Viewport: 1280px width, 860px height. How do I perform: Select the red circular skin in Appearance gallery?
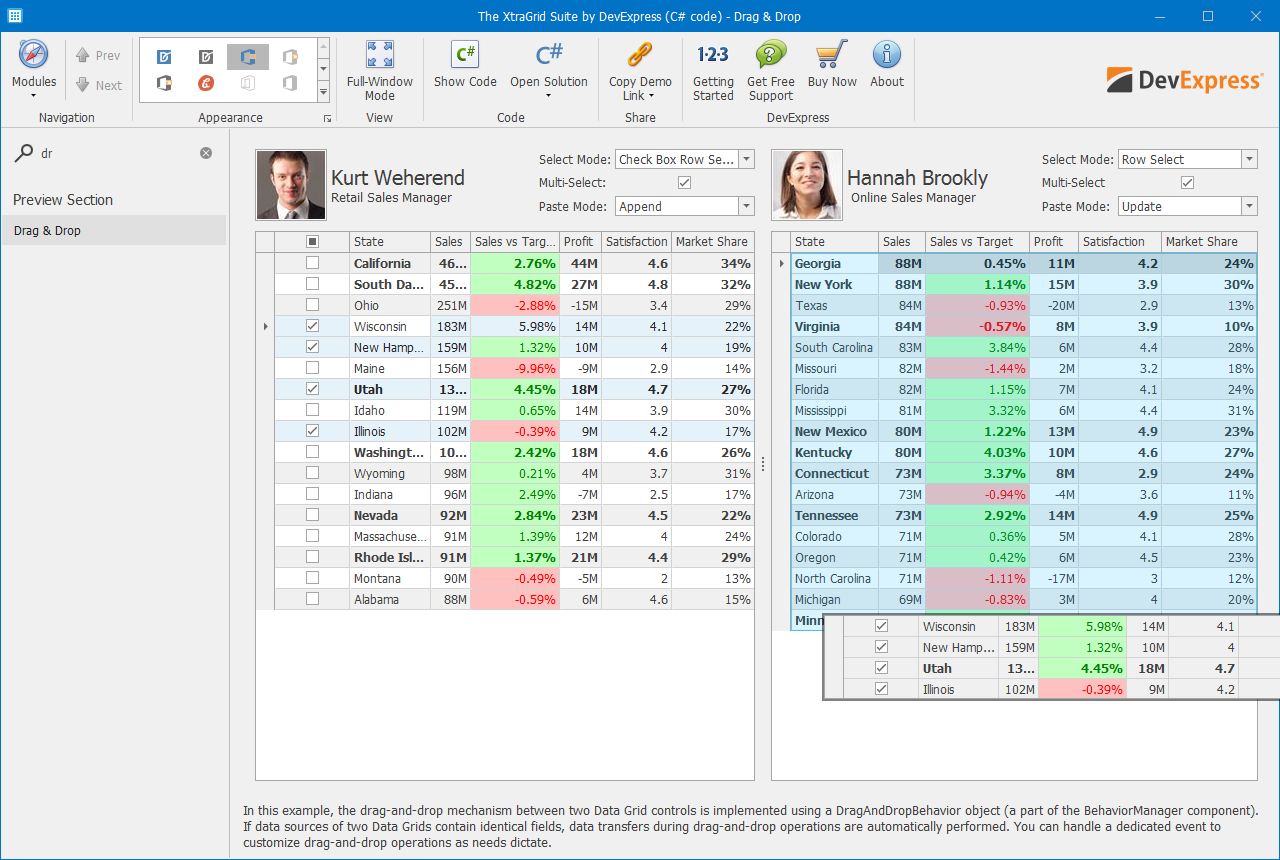pos(205,83)
